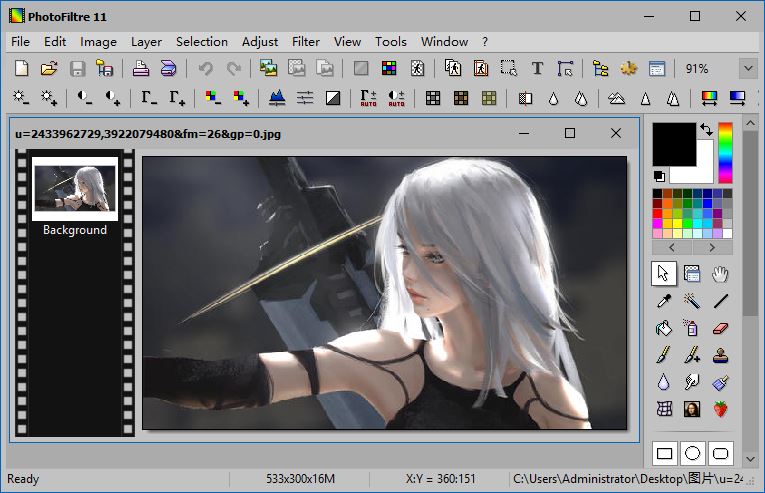The image size is (765, 493).
Task: Select the Pipette eyedropper tool
Action: [x=664, y=301]
